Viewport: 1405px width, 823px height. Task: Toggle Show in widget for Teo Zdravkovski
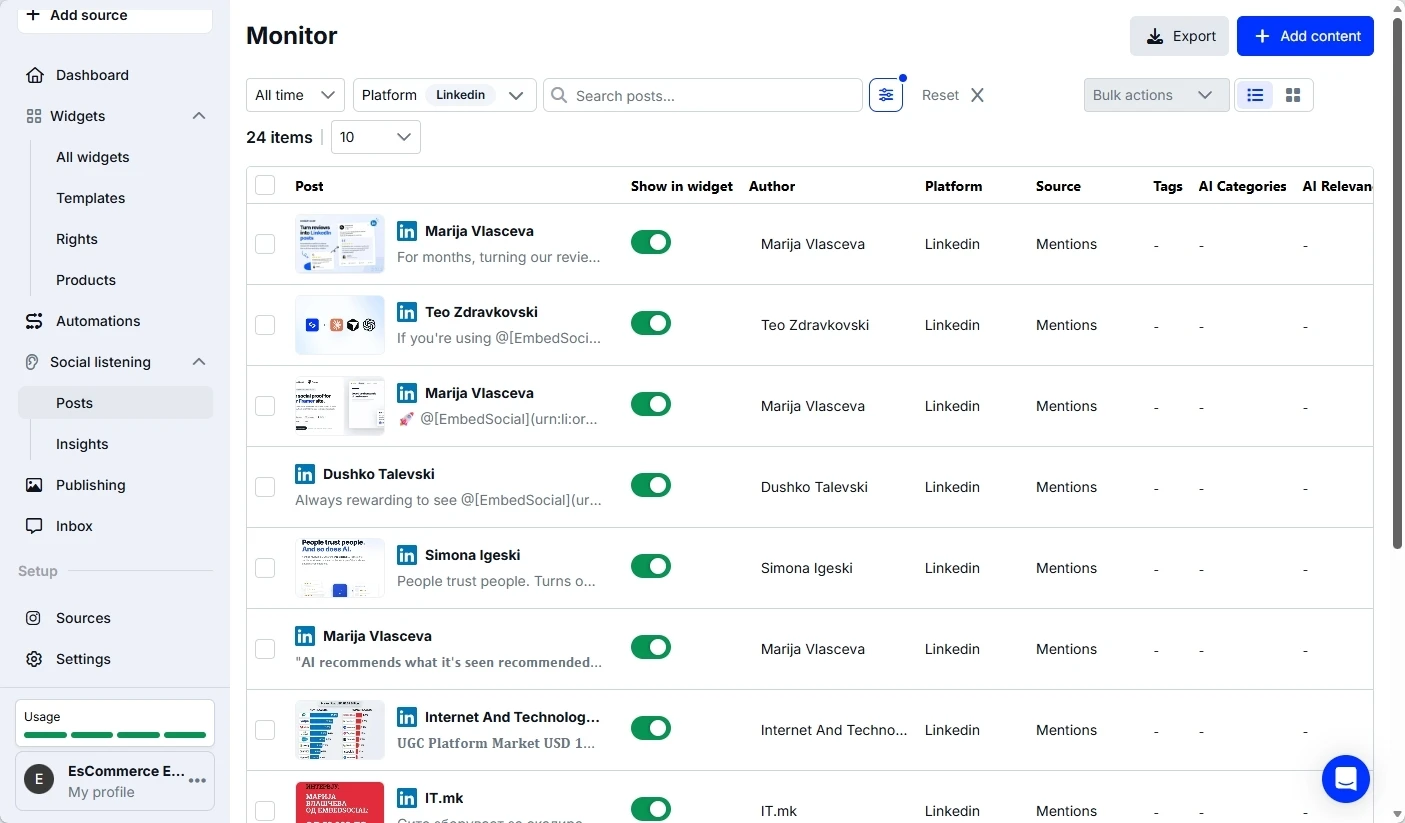click(651, 323)
